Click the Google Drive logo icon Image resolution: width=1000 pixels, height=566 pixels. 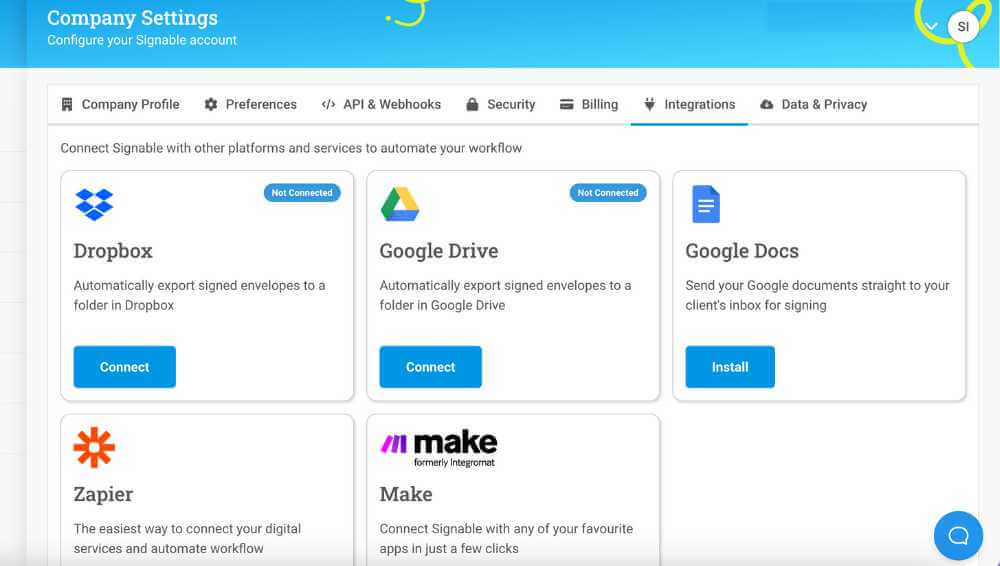click(x=400, y=204)
